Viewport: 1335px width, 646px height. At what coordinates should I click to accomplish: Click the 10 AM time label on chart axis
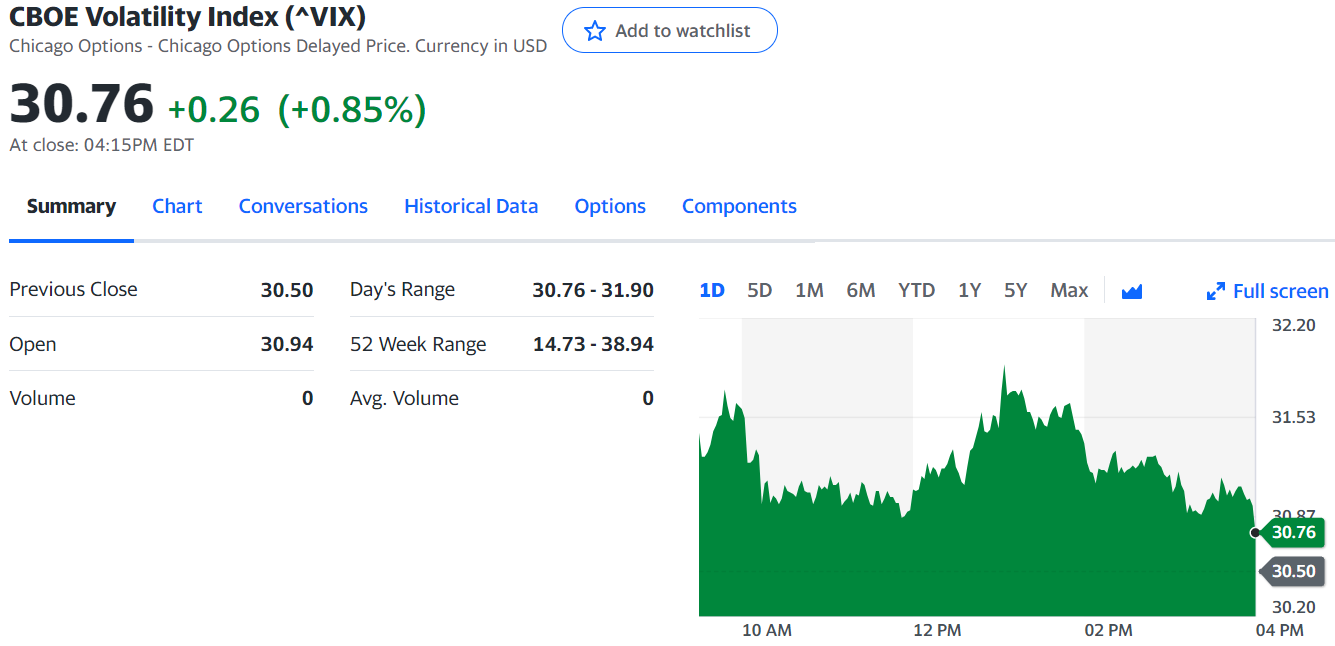pos(767,630)
